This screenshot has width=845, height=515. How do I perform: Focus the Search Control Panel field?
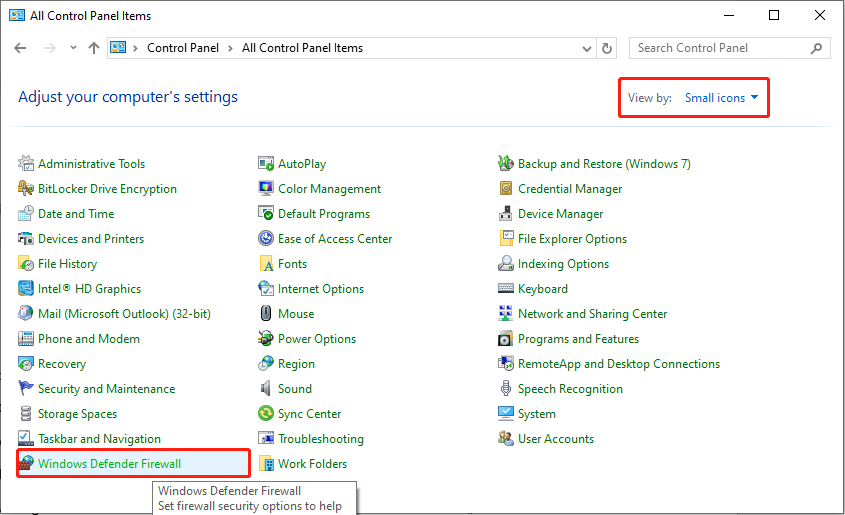[x=730, y=48]
